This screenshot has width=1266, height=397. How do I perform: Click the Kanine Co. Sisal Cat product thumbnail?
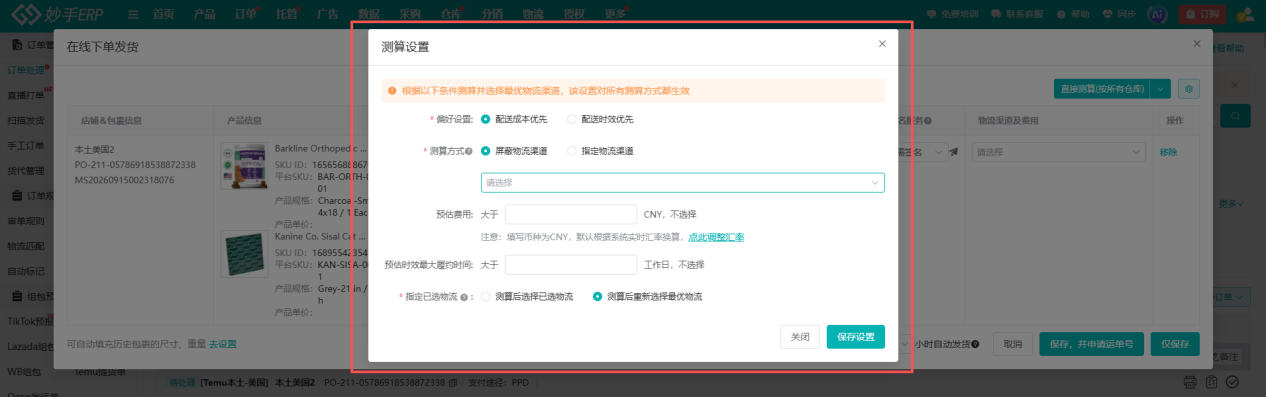[244, 255]
